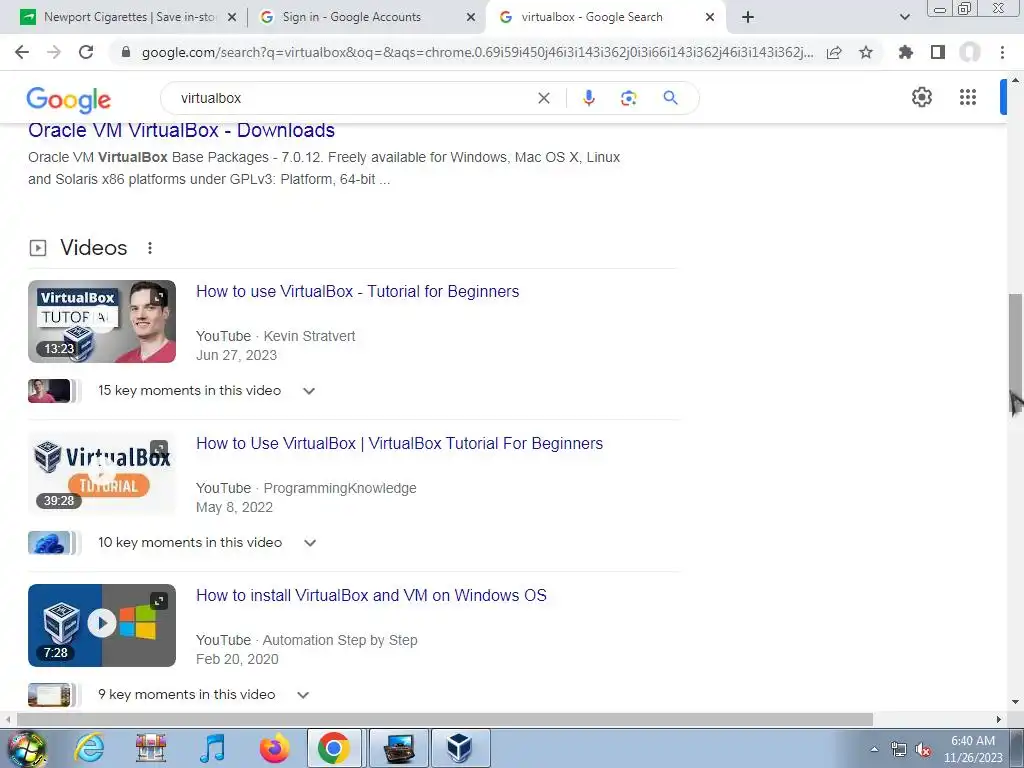Click the forward navigation arrow
The image size is (1024, 768).
54,52
